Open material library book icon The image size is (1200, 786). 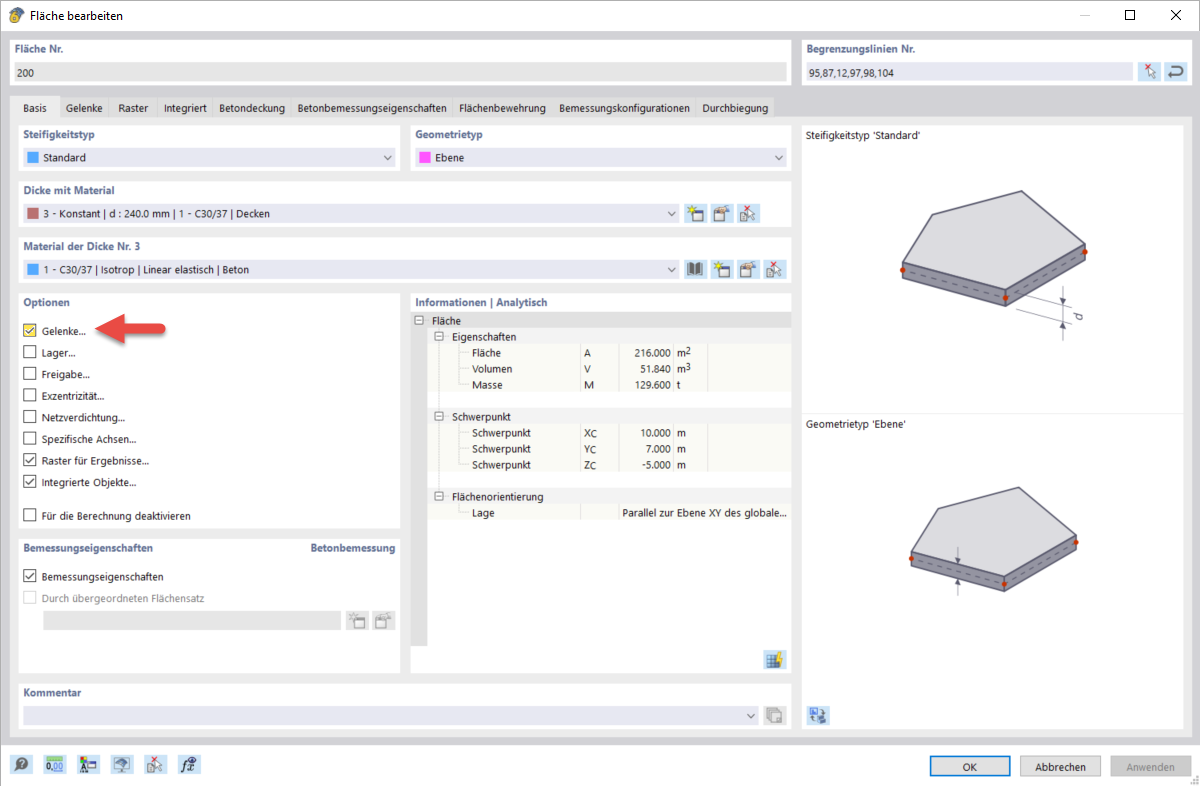[x=696, y=269]
